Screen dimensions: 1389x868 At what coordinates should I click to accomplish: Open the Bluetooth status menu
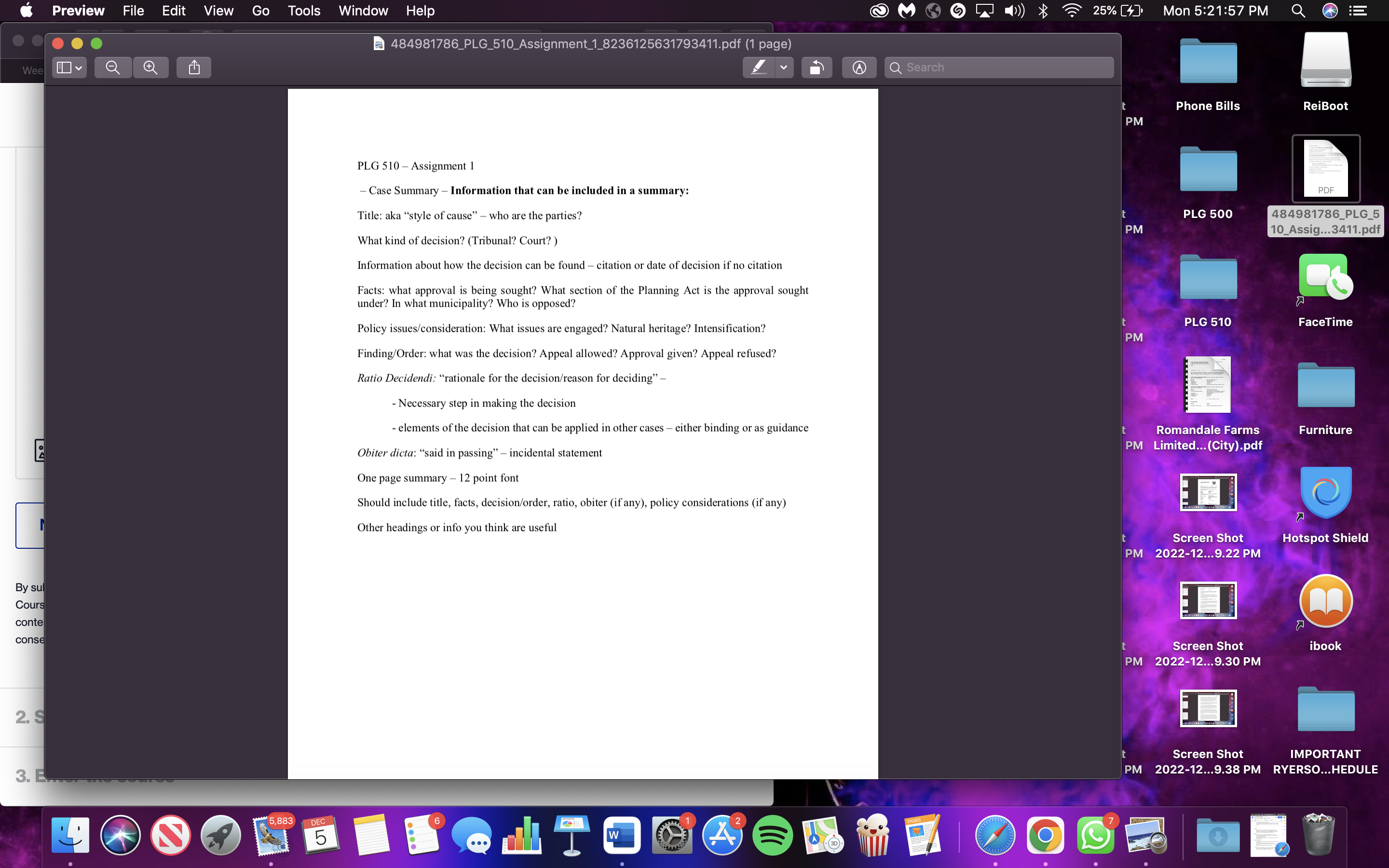[x=1043, y=11]
